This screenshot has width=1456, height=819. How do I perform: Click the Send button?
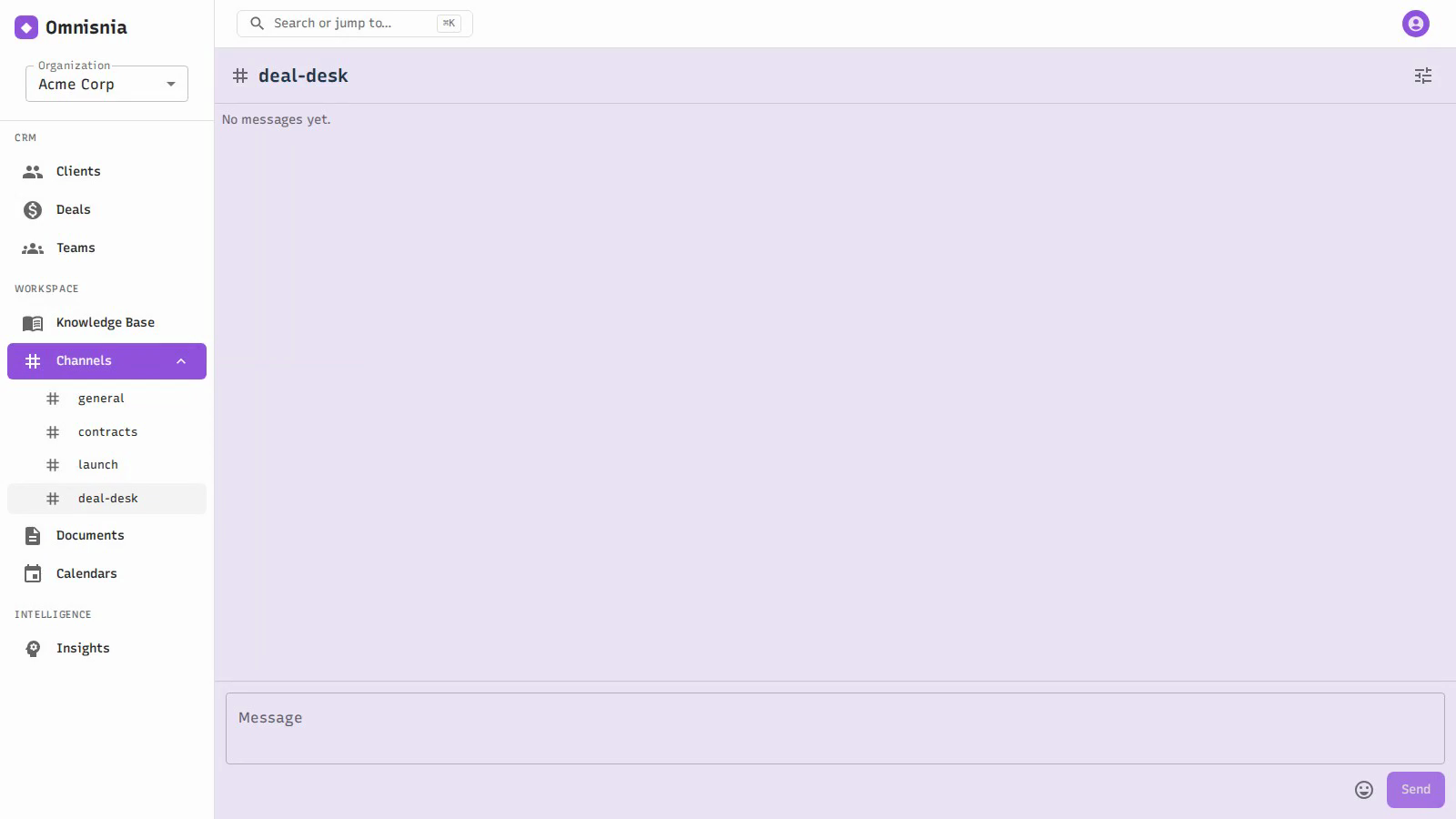[x=1415, y=790]
